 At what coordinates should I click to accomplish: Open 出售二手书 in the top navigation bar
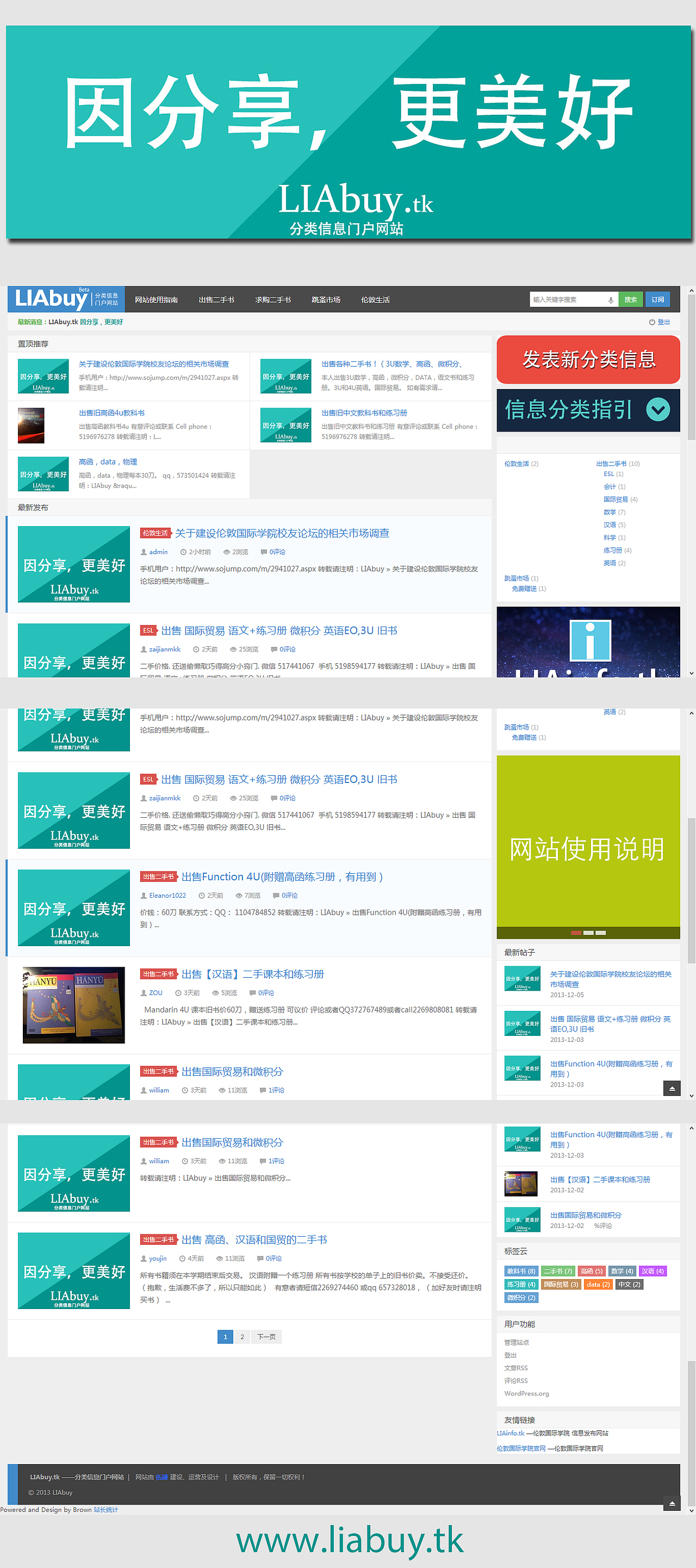click(216, 300)
